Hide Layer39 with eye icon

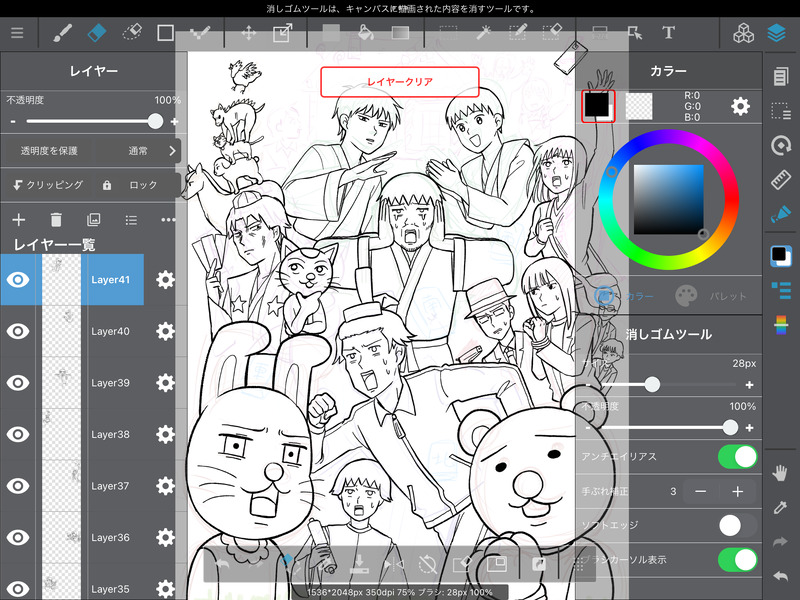click(18, 383)
